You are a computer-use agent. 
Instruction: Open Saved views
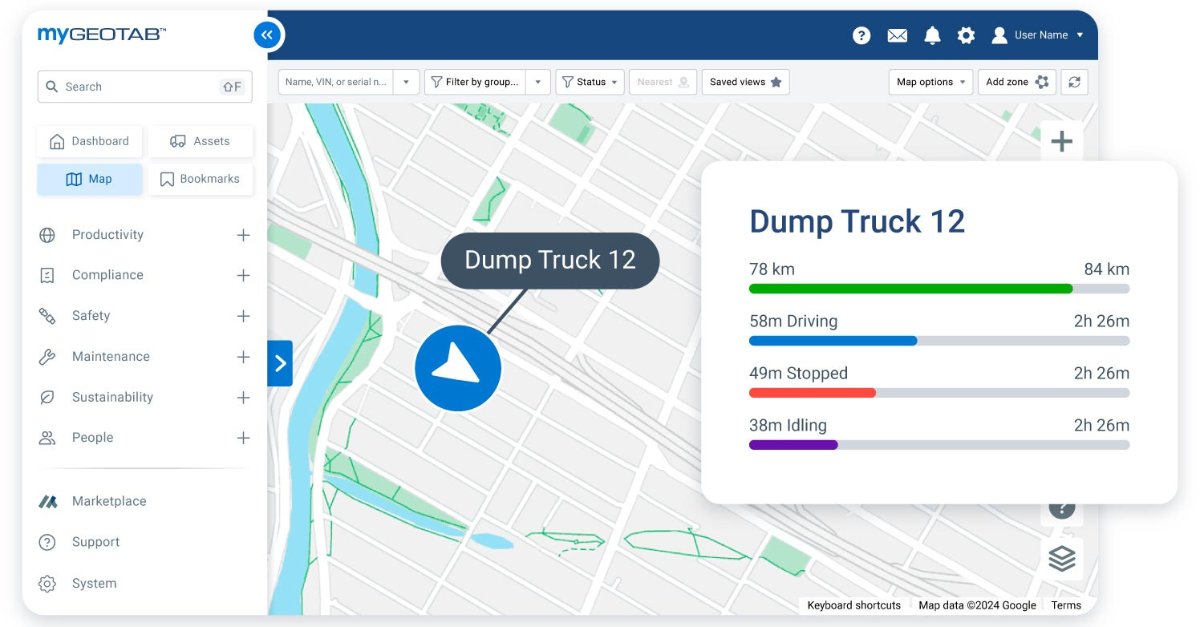(746, 82)
